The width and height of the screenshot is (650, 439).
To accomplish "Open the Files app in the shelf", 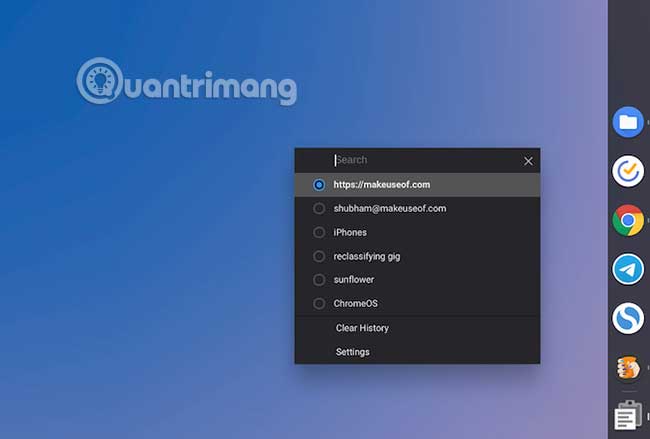I will pos(628,122).
